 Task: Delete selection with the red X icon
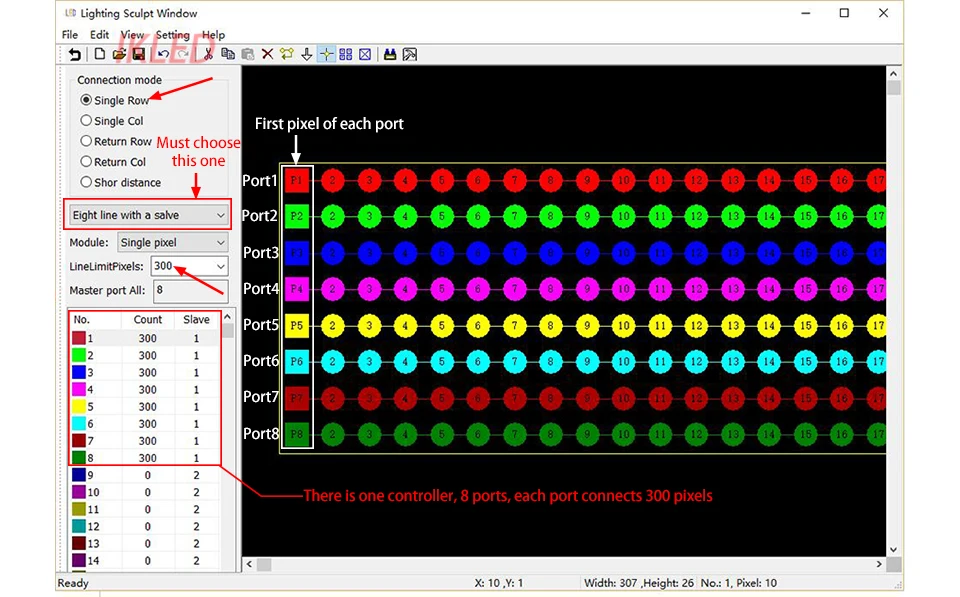268,54
